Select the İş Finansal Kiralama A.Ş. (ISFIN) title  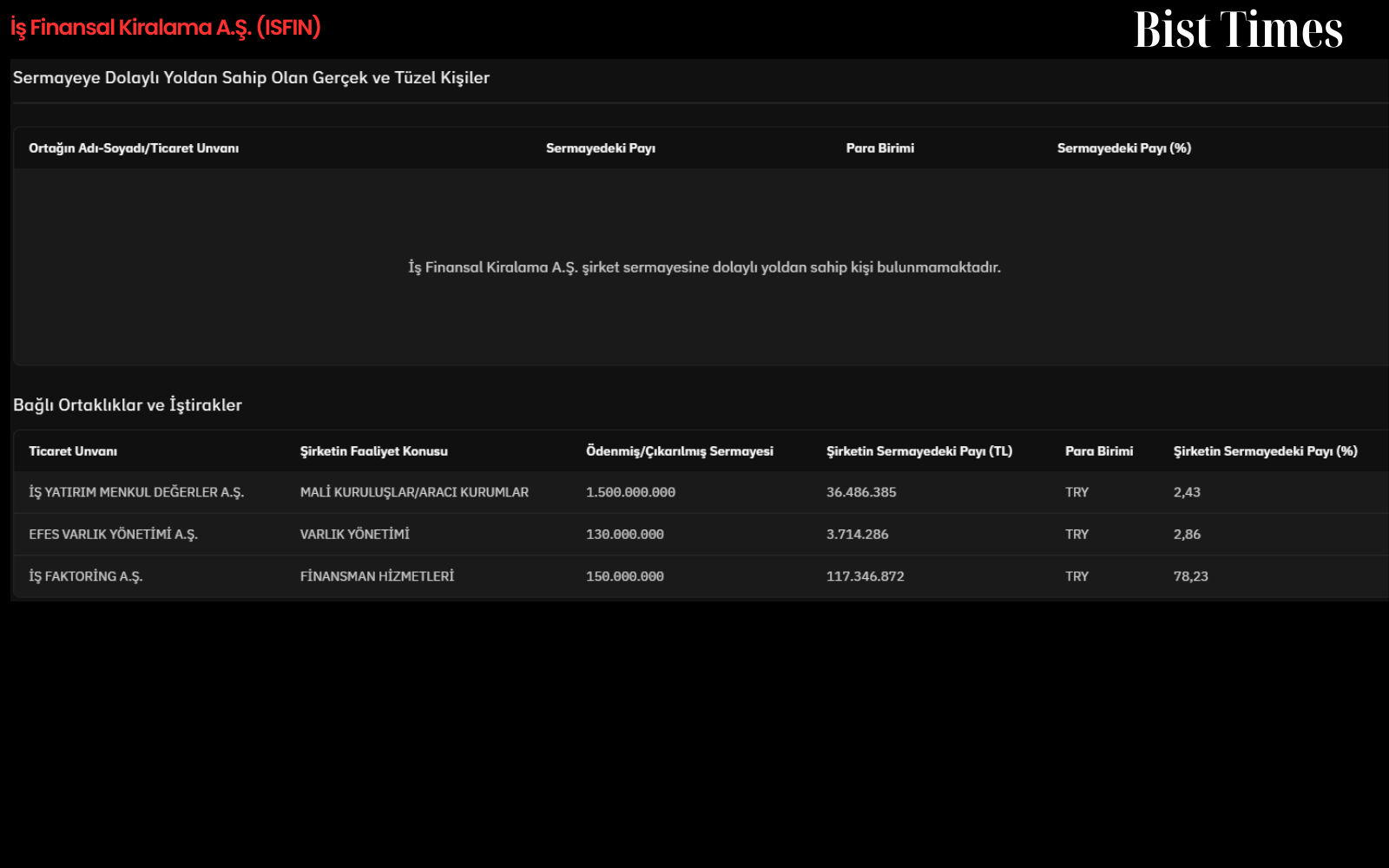[166, 28]
